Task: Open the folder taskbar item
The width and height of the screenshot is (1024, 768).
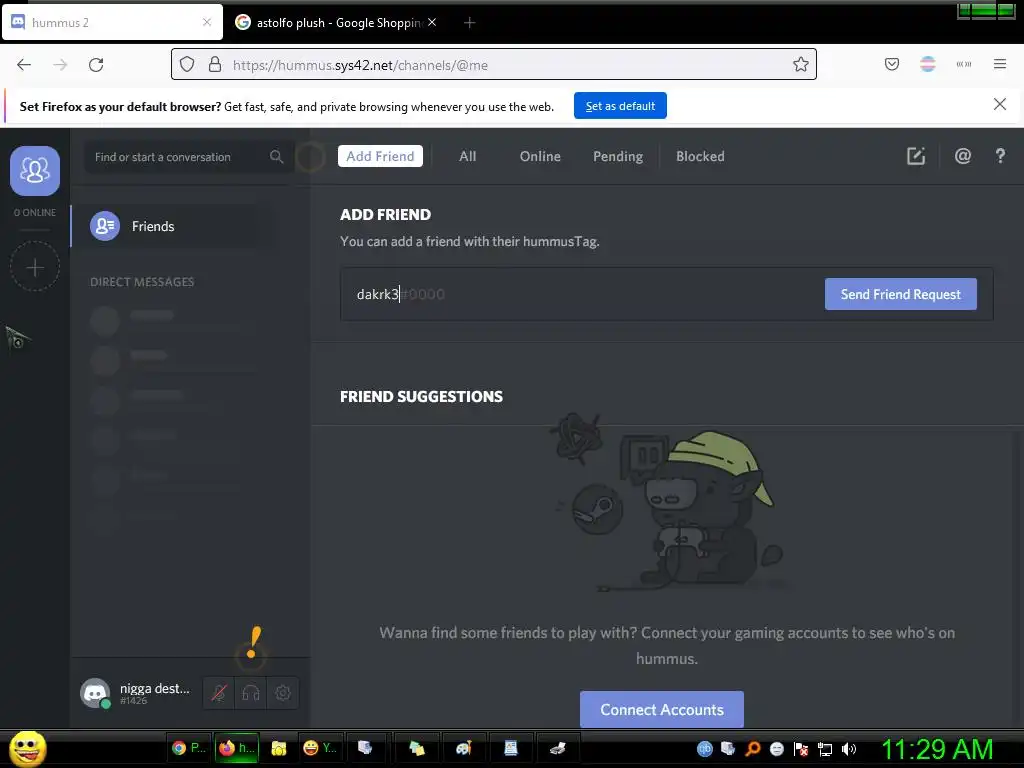Action: tap(279, 748)
